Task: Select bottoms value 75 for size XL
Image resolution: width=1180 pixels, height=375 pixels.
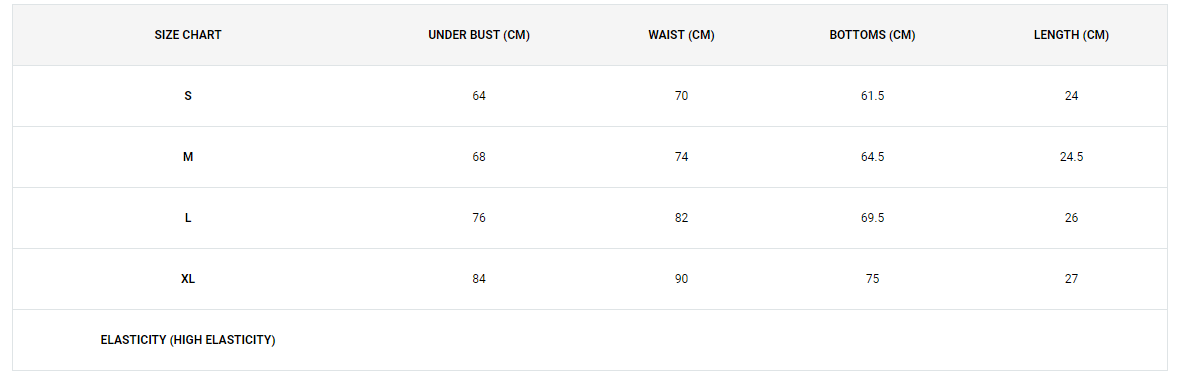Action: pos(872,279)
